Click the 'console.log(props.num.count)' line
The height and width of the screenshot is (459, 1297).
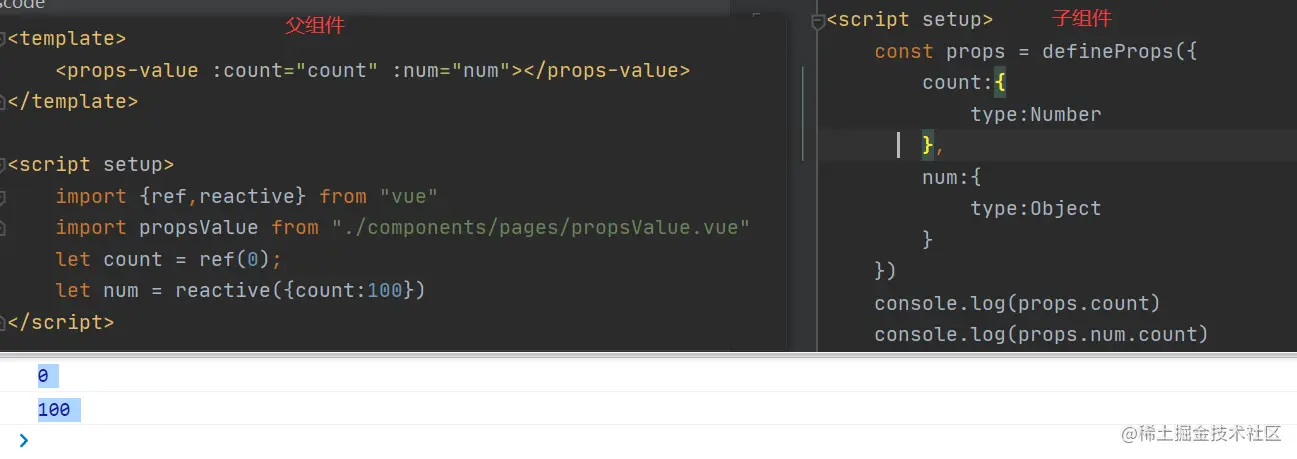click(x=1042, y=333)
